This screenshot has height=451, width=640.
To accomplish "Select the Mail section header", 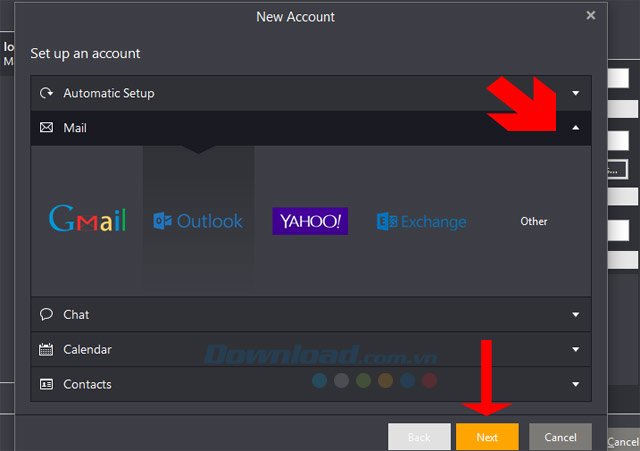I will [x=311, y=128].
